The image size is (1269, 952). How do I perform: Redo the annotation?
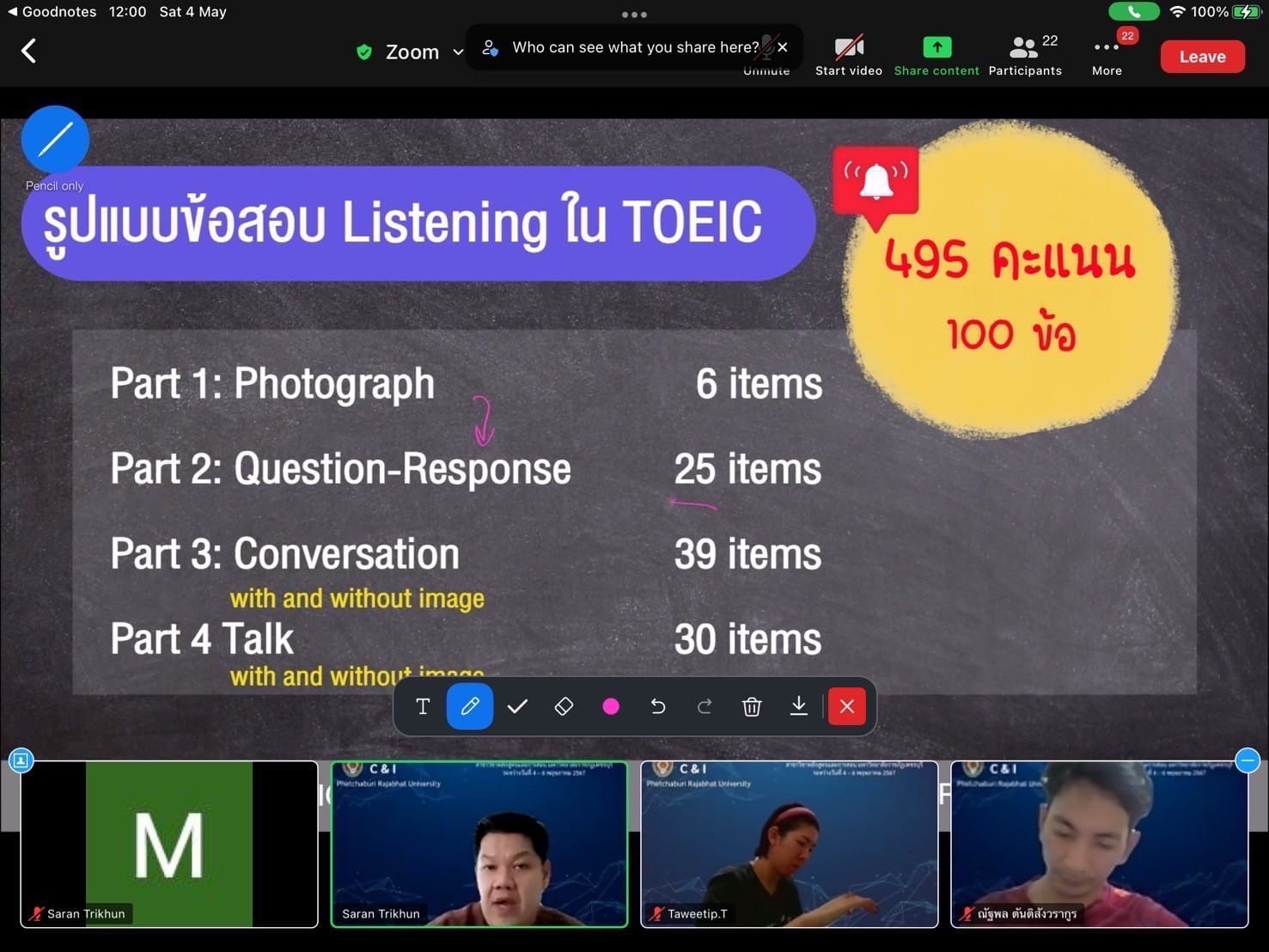[x=705, y=706]
